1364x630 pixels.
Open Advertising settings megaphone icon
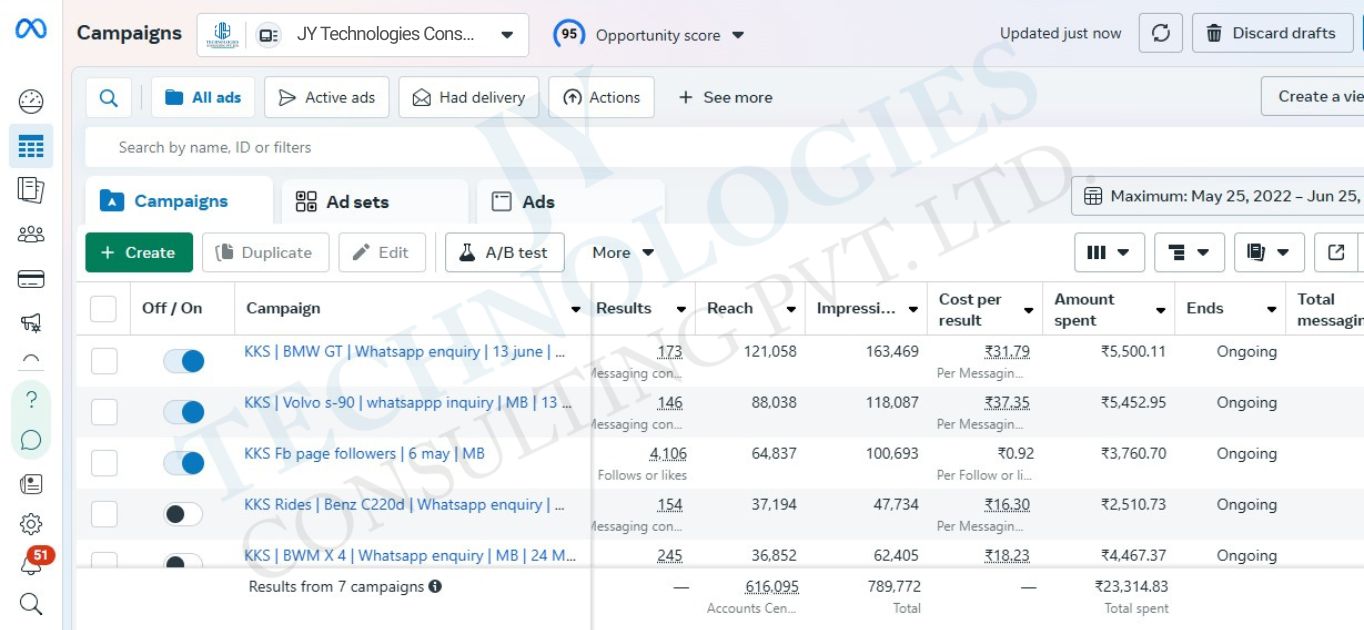point(31,322)
